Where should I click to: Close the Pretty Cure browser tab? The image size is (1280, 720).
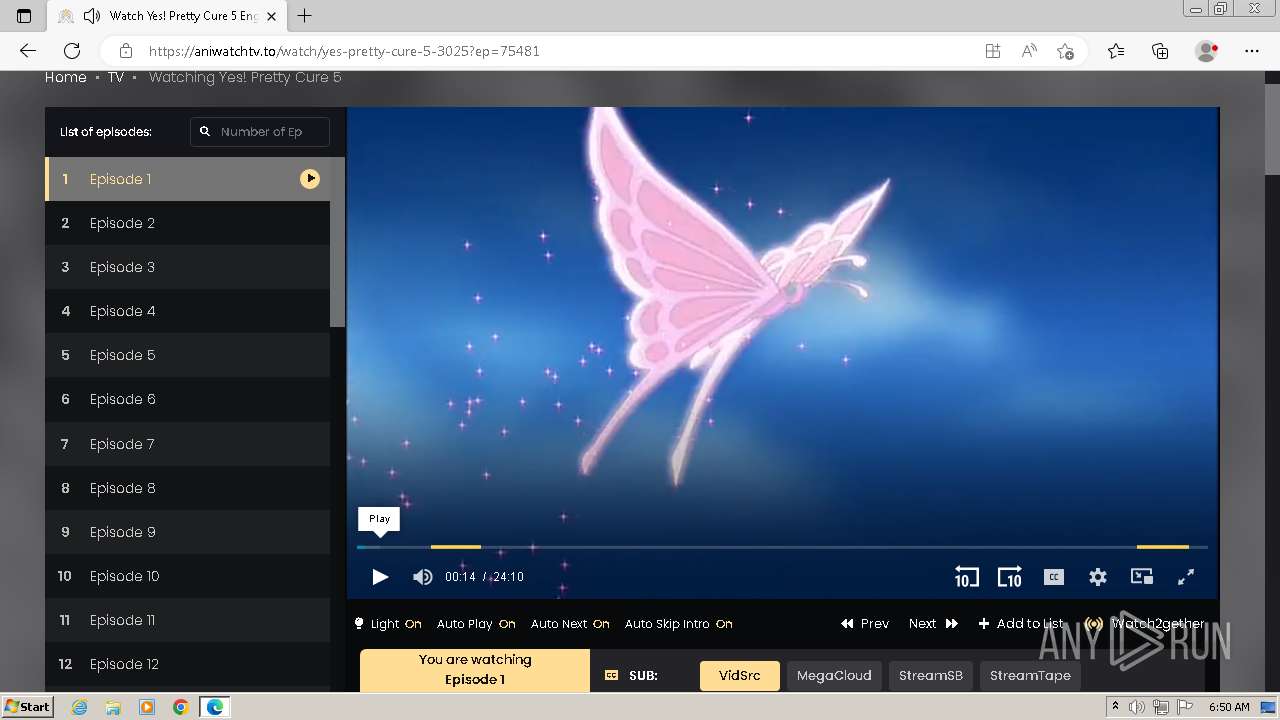[x=271, y=16]
